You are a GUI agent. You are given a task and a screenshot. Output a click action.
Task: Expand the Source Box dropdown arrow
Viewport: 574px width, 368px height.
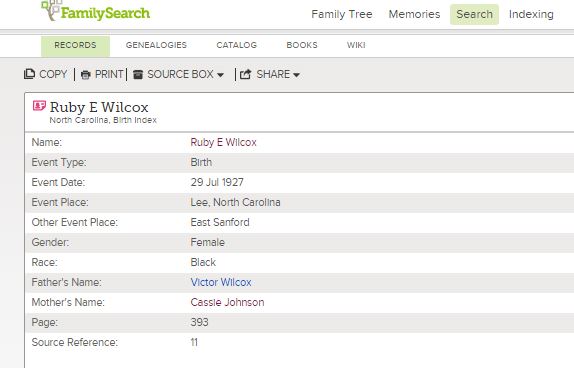click(220, 75)
